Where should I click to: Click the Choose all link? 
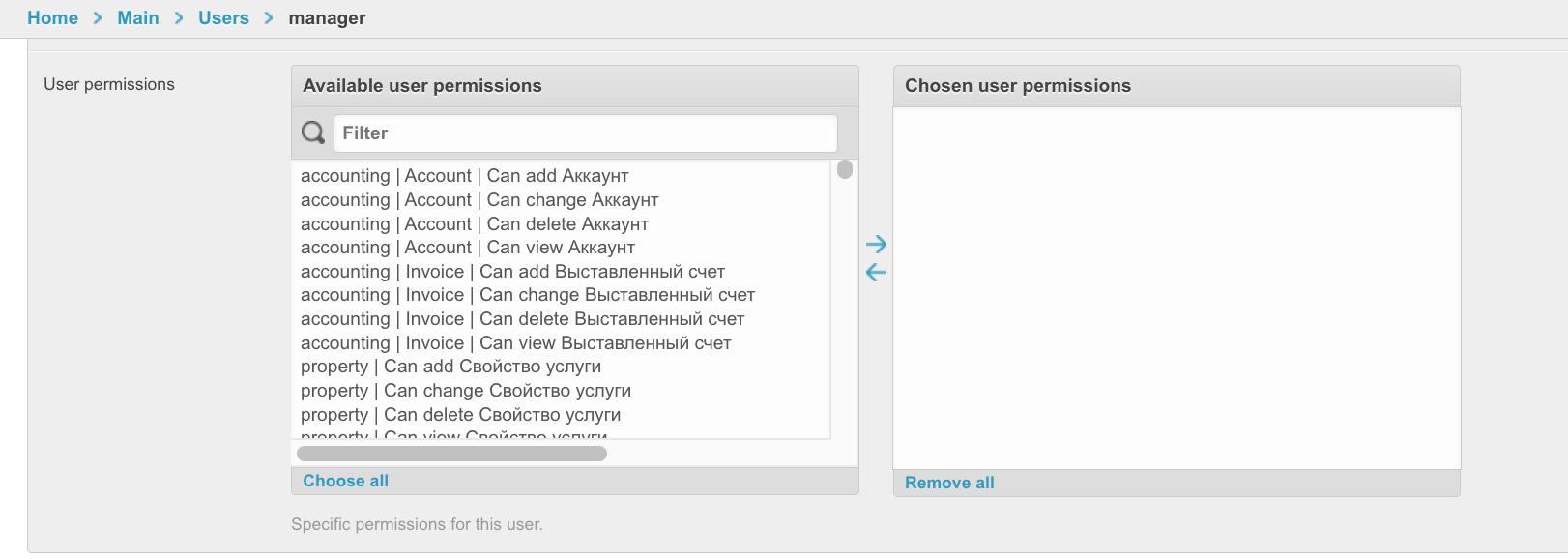345,481
